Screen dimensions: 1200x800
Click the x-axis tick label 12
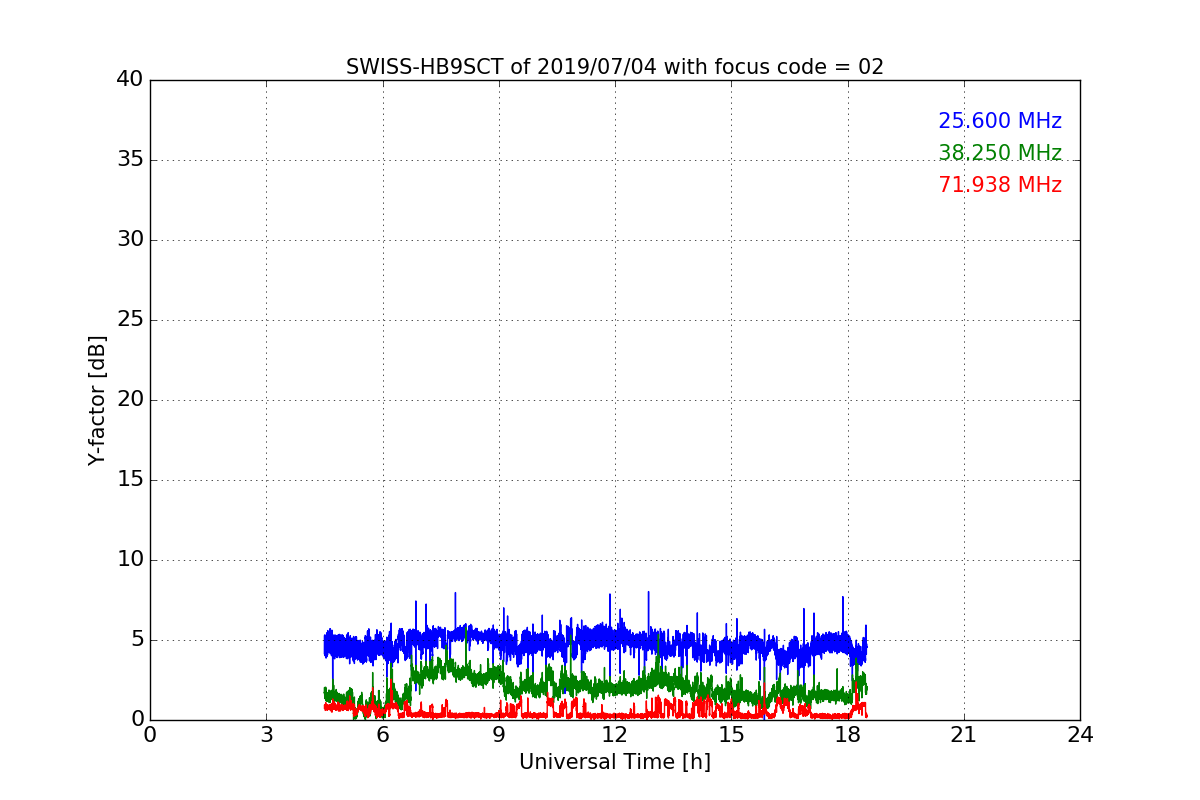(615, 735)
